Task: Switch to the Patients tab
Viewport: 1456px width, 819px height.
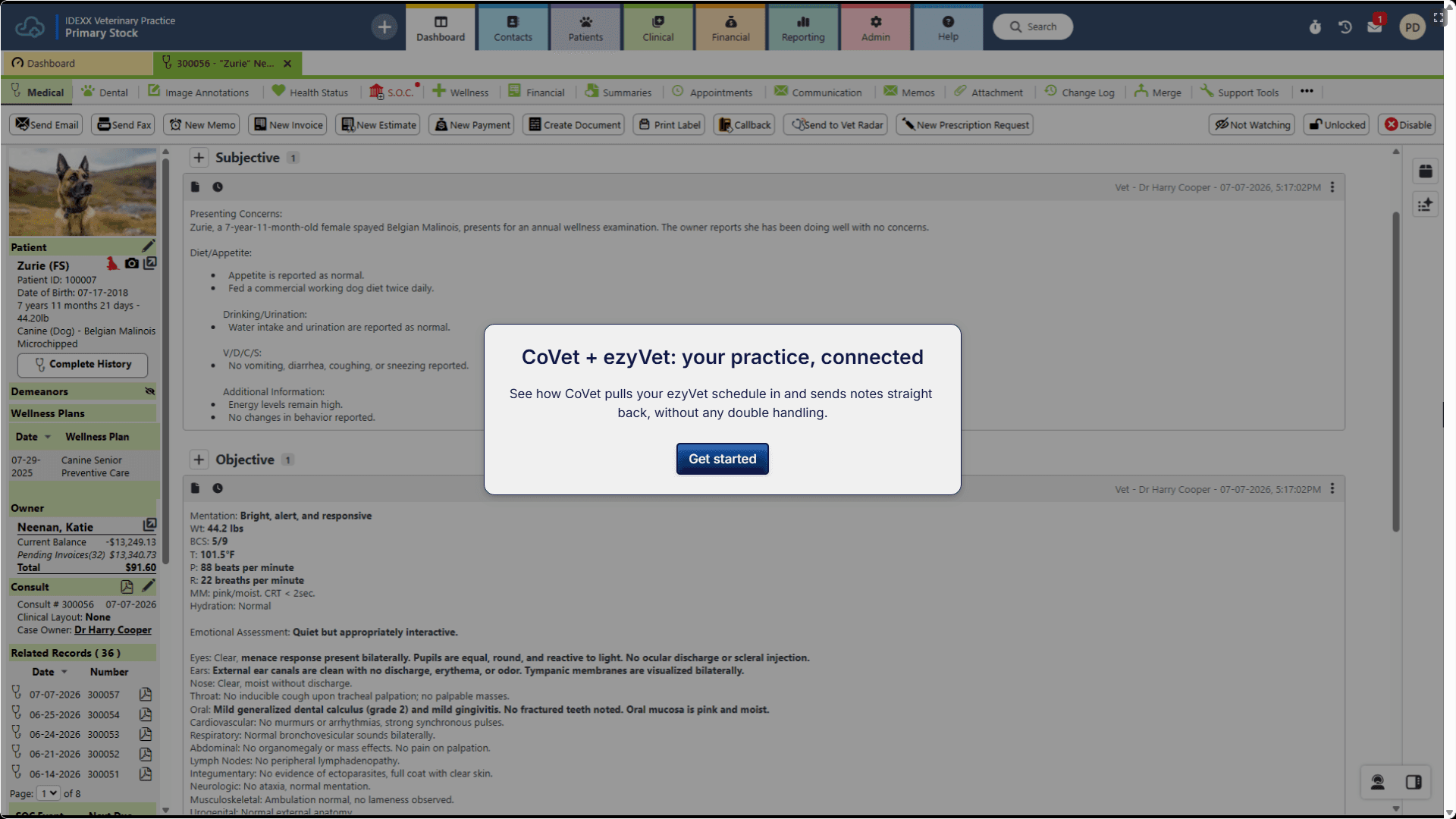Action: 586,28
